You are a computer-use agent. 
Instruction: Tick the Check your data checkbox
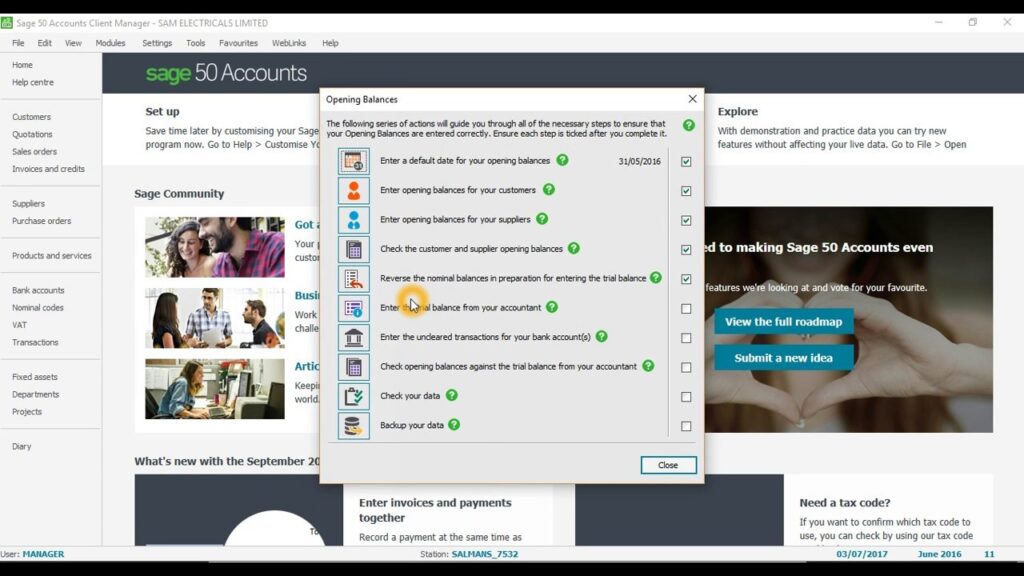coord(686,396)
